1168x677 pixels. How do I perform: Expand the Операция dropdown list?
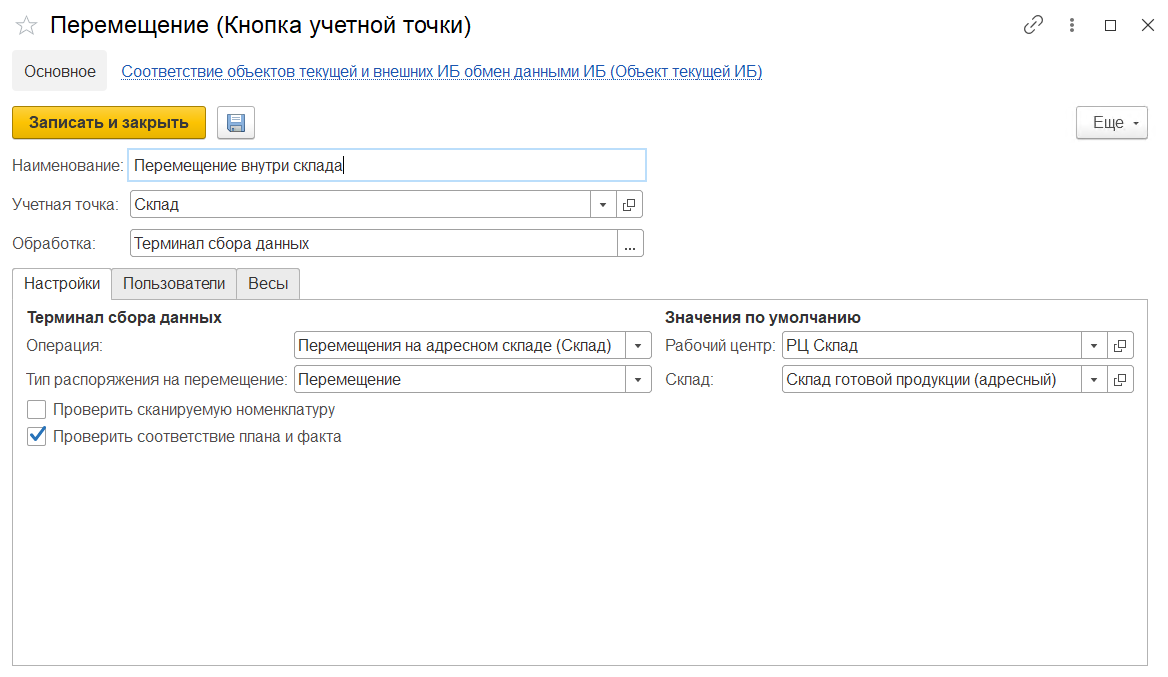point(638,346)
